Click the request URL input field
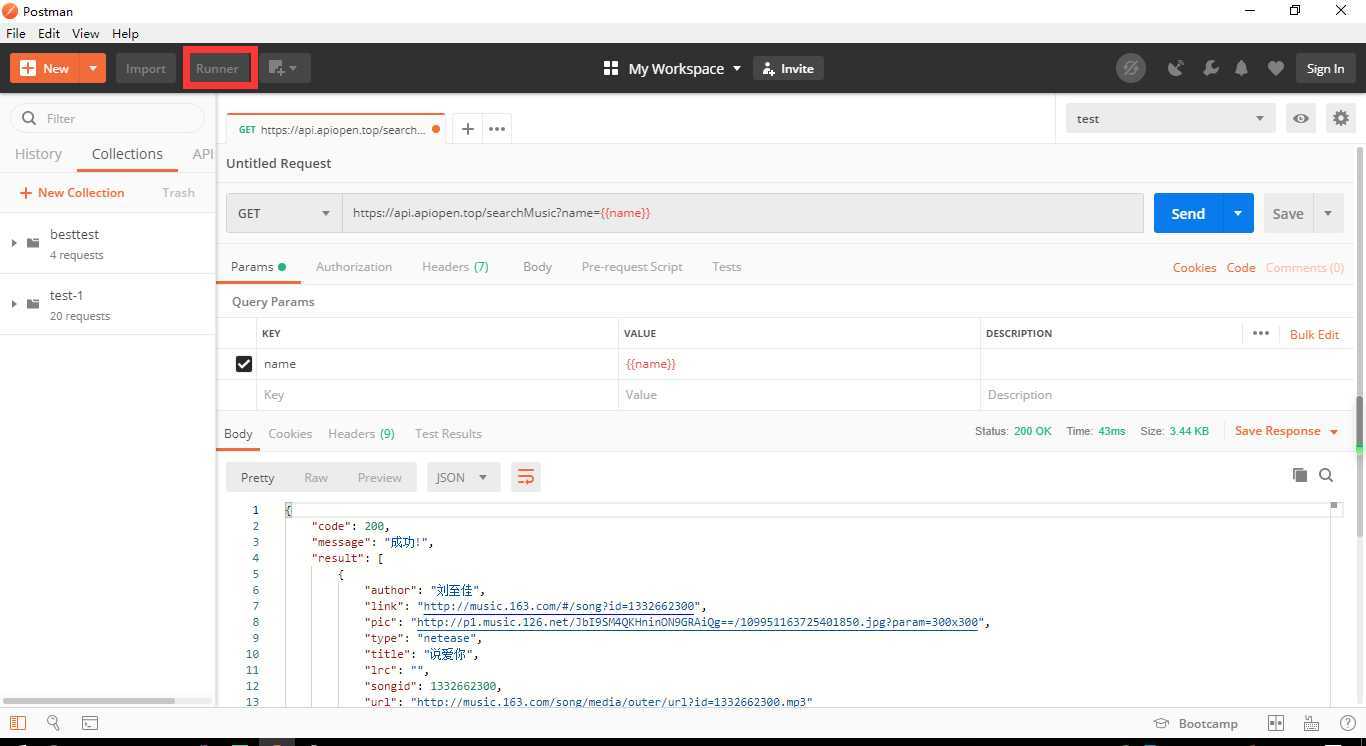This screenshot has height=746, width=1366. (x=743, y=213)
